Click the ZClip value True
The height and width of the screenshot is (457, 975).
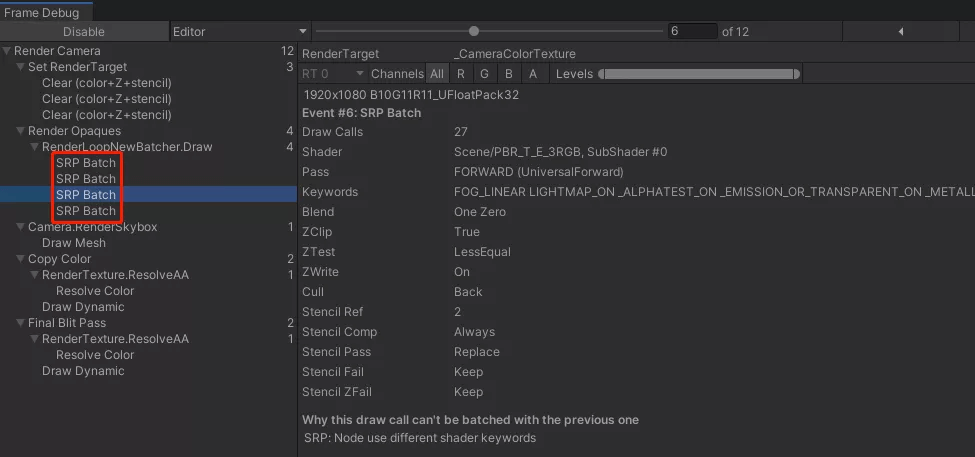(x=467, y=232)
